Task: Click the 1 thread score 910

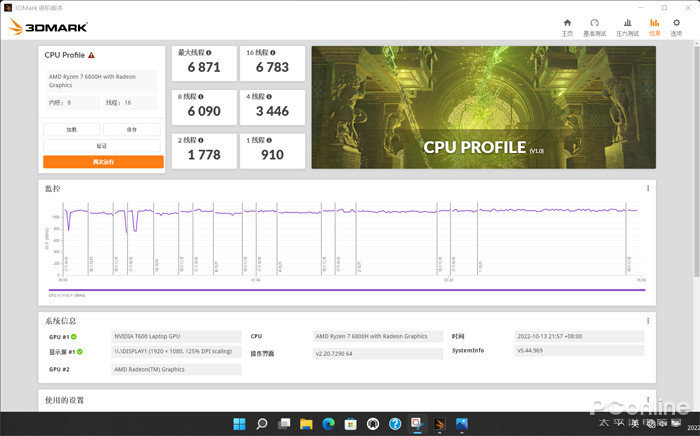Action: pos(272,155)
